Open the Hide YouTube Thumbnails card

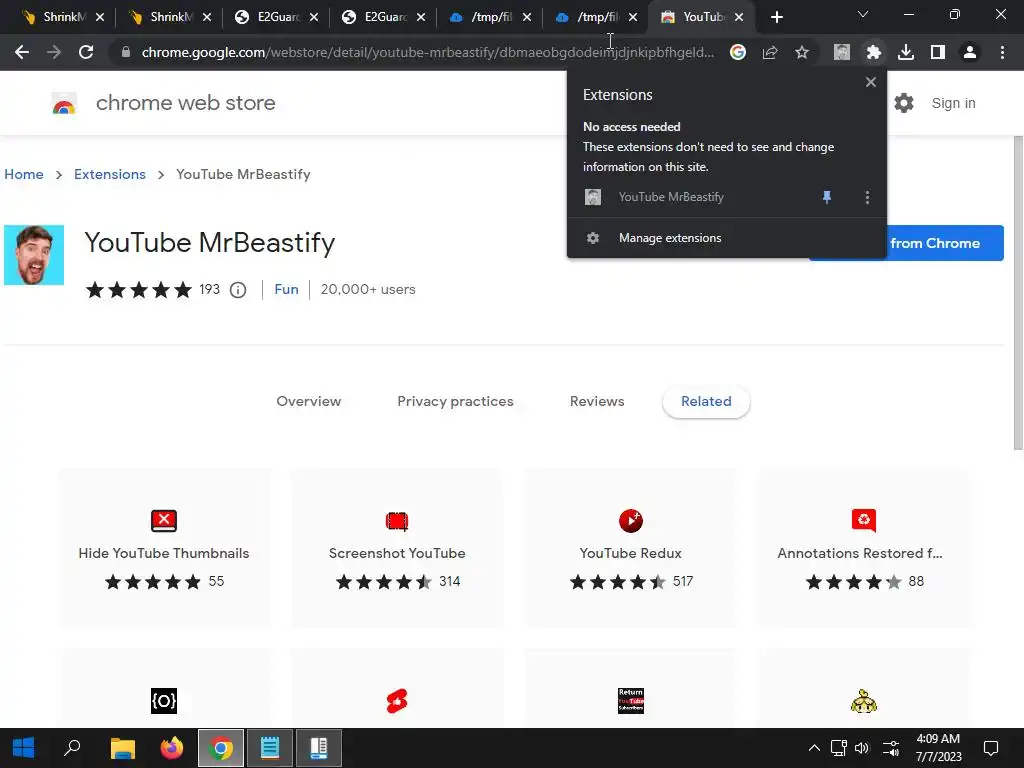coord(164,549)
